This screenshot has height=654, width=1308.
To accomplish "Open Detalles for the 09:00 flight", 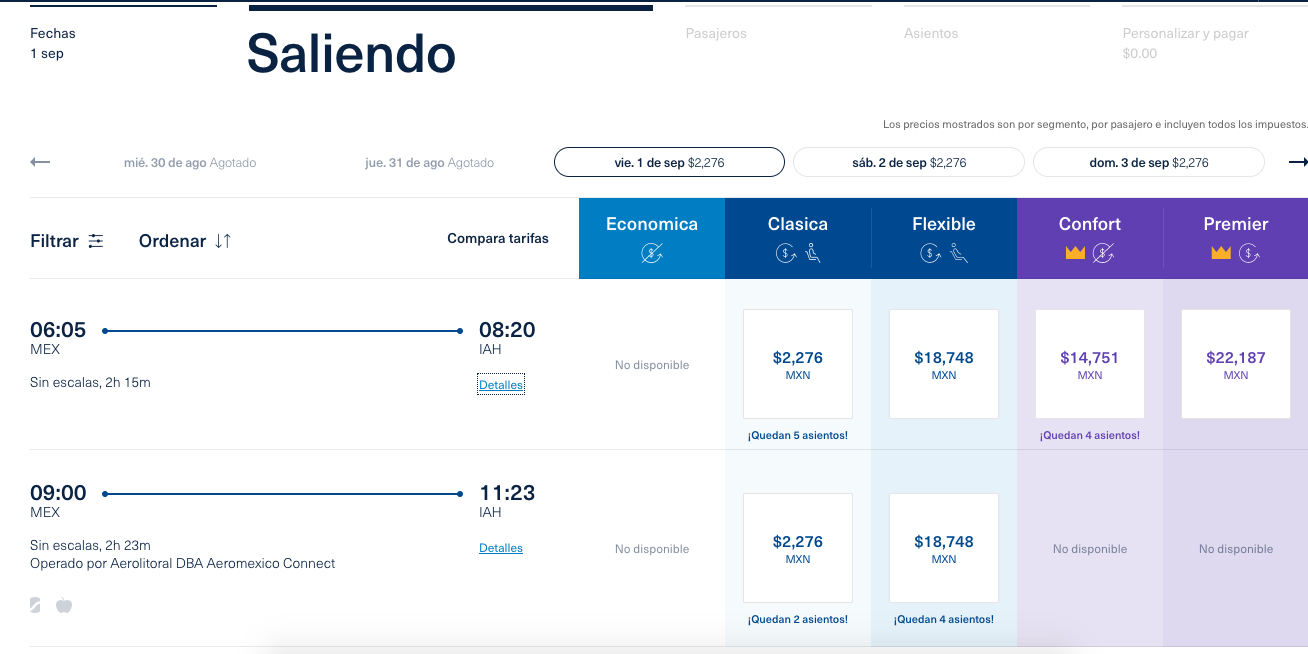I will [x=501, y=548].
